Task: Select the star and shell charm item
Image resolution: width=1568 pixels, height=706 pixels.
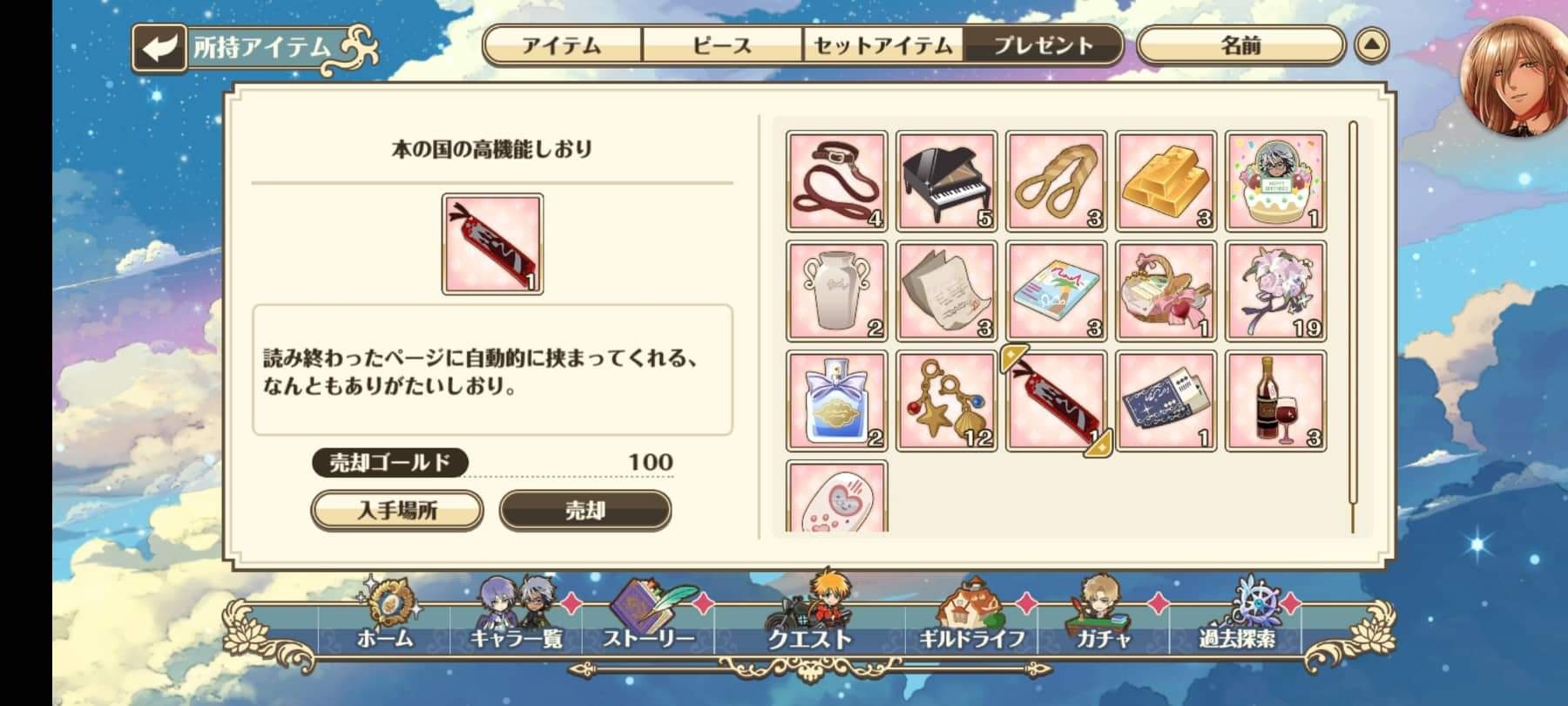Action: tap(946, 401)
